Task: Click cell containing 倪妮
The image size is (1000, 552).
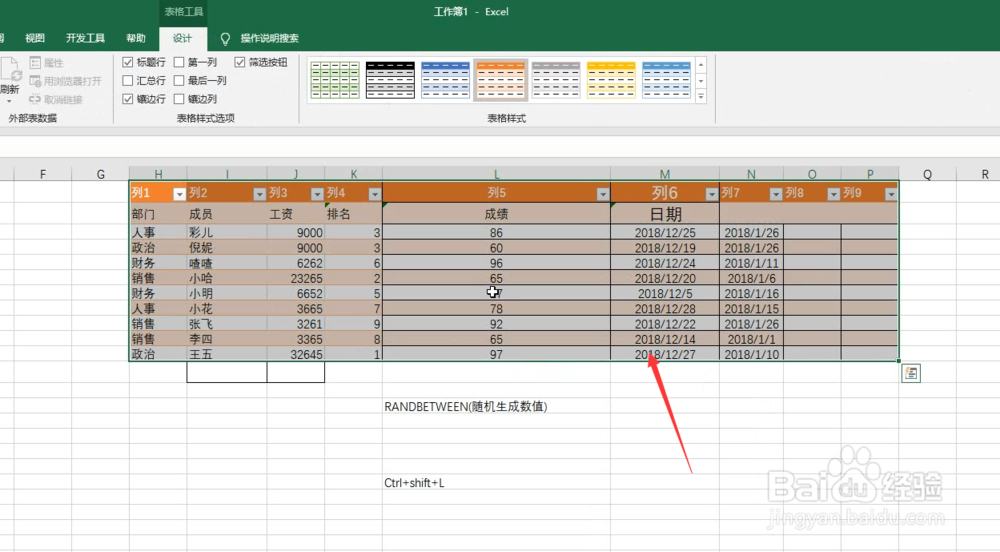Action: click(226, 248)
